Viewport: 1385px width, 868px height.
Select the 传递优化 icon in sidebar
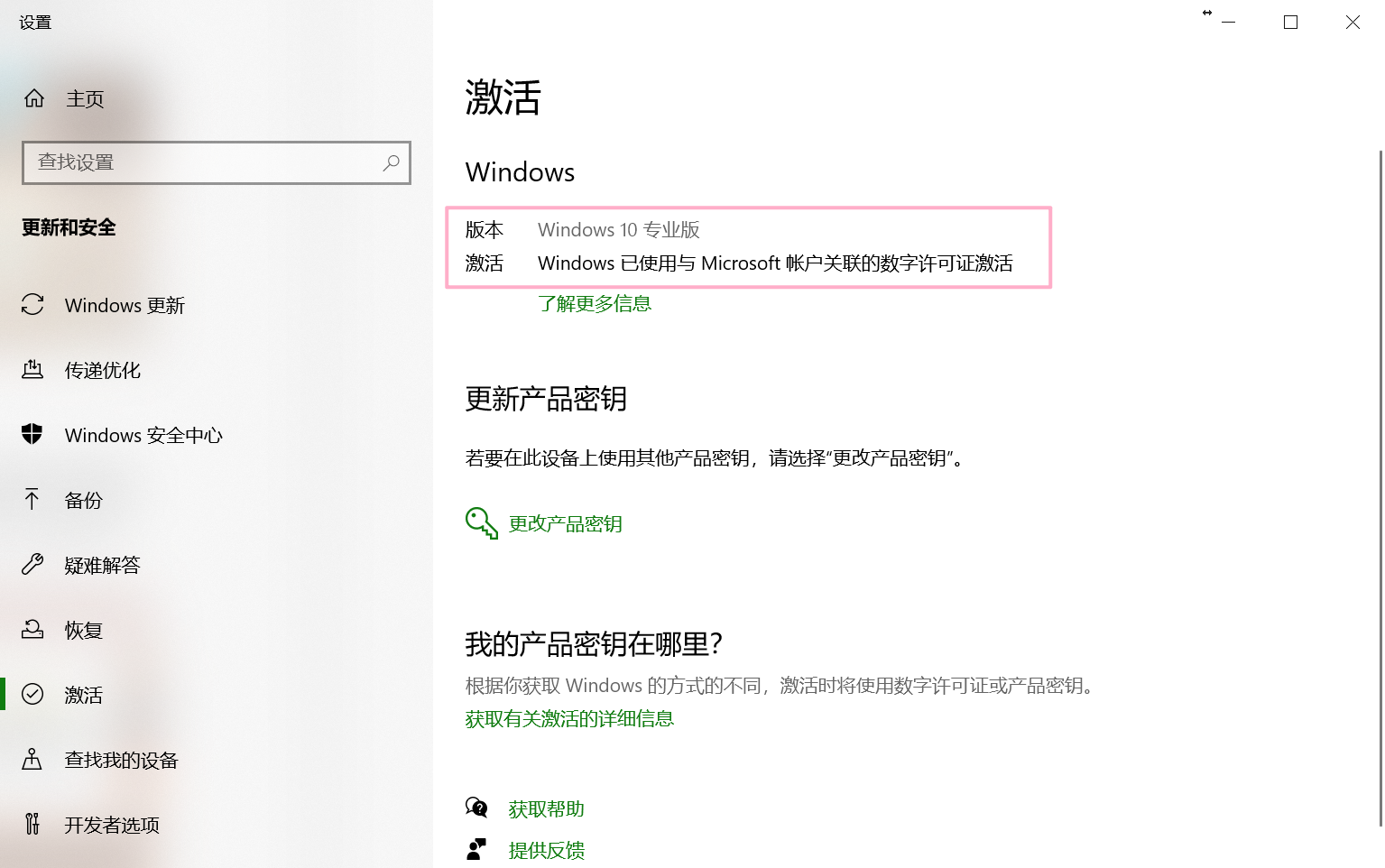click(32, 370)
